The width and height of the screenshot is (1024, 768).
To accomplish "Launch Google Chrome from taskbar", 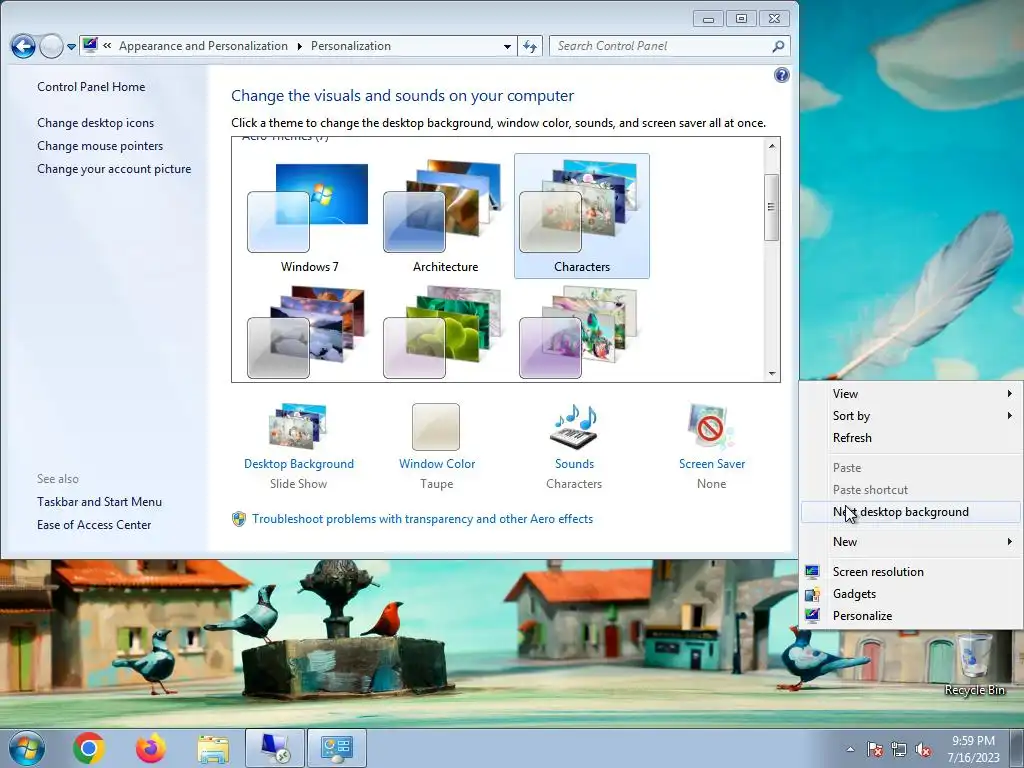I will point(89,748).
